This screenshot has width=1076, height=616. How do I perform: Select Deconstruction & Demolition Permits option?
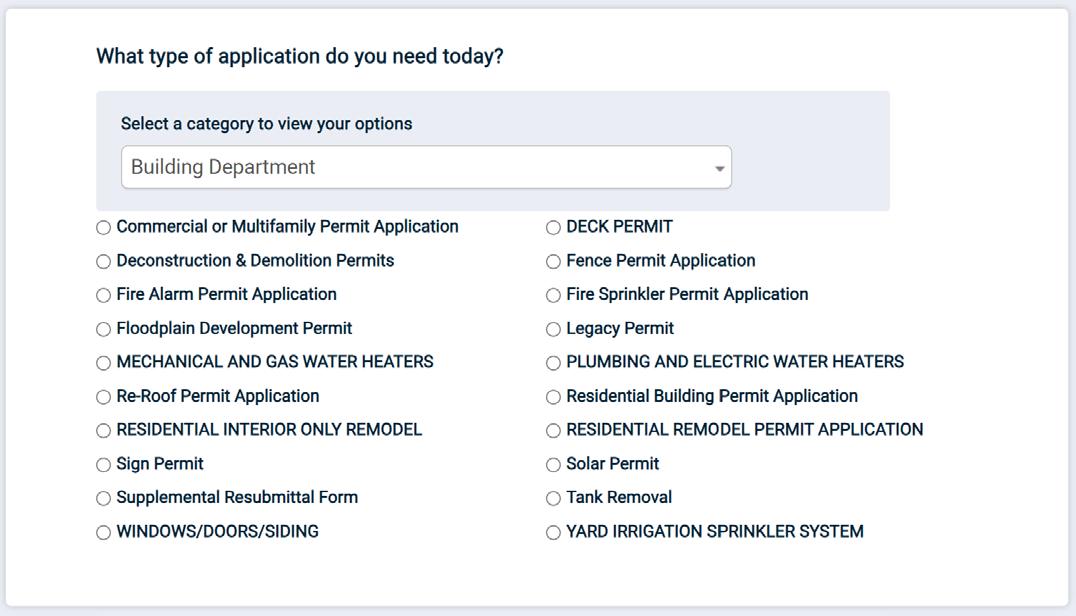point(104,262)
